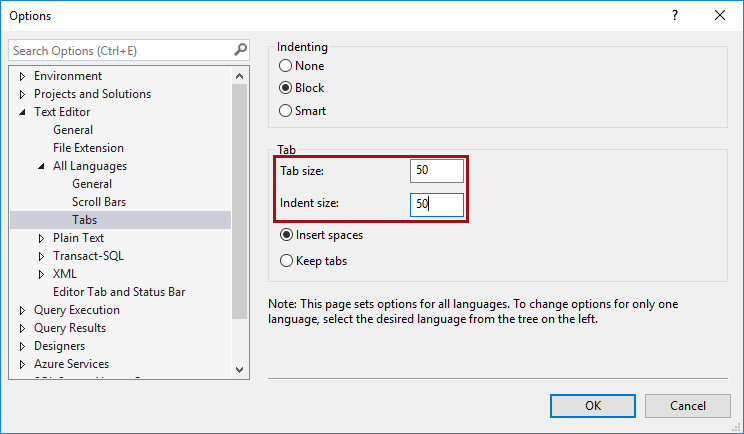The height and width of the screenshot is (434, 744).
Task: Focus the Search Options box
Action: point(120,50)
